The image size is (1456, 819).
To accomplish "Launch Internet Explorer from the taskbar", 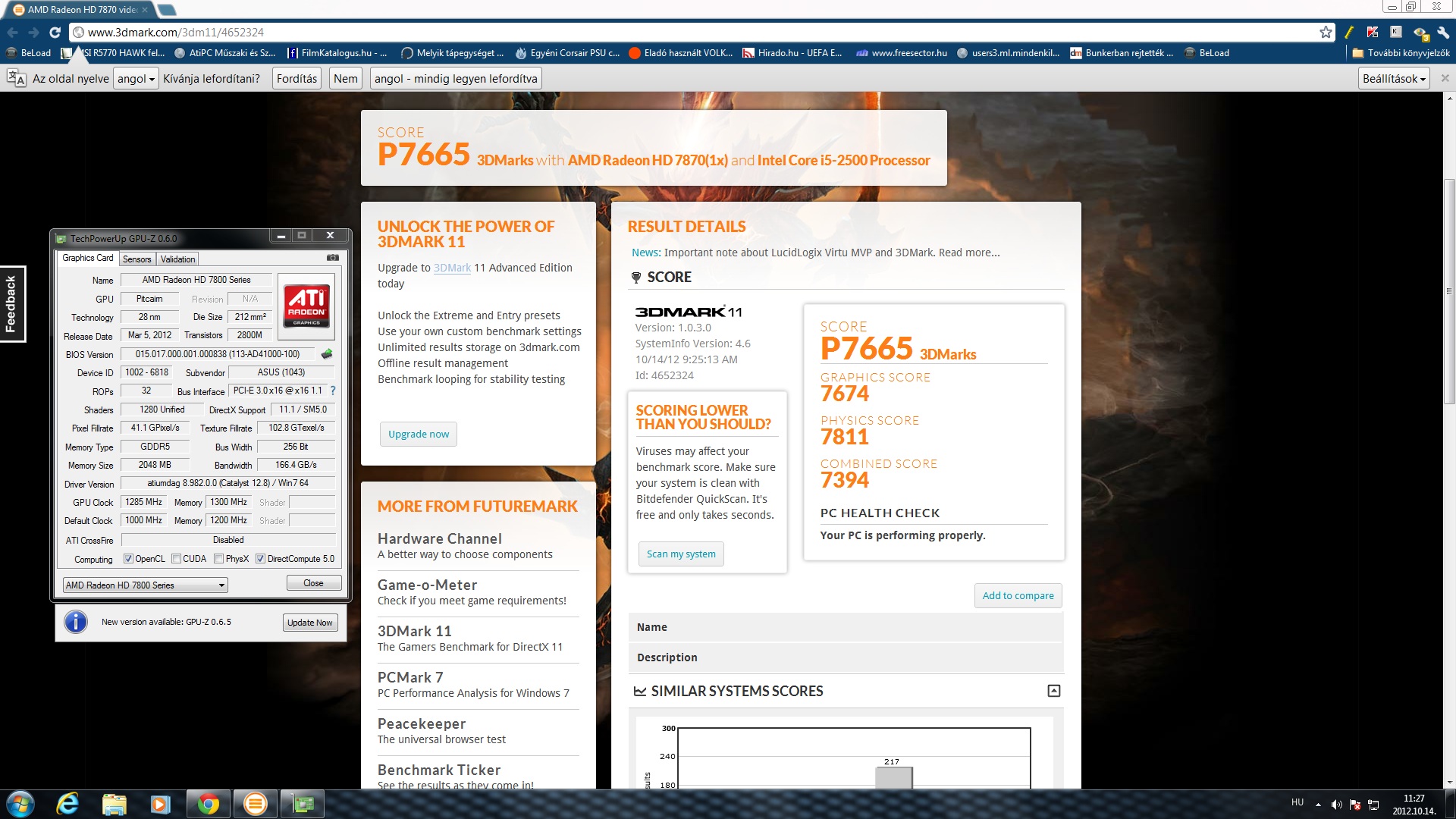I will pyautogui.click(x=67, y=804).
